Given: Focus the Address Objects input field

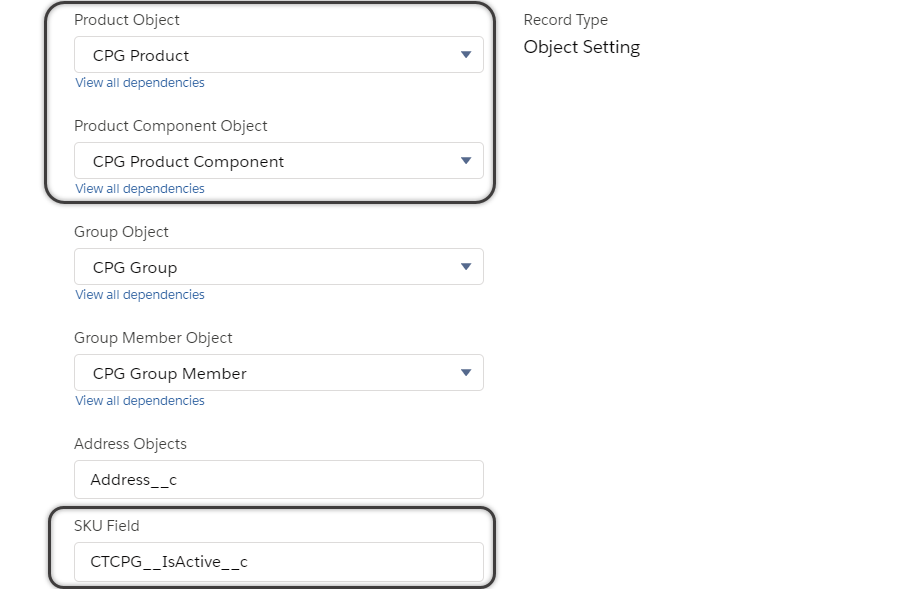Looking at the screenshot, I should pyautogui.click(x=278, y=480).
